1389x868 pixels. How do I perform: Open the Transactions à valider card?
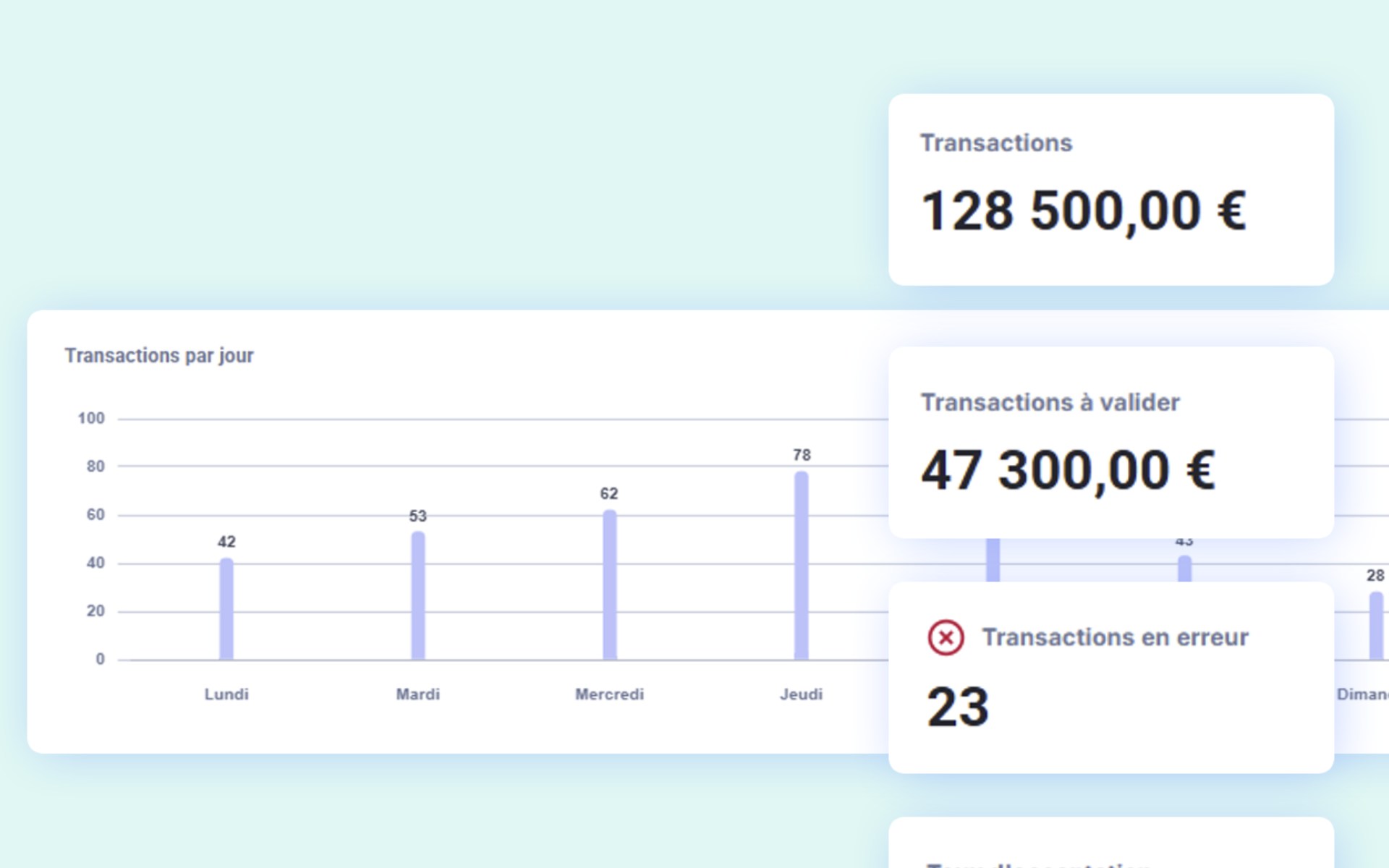point(1110,442)
